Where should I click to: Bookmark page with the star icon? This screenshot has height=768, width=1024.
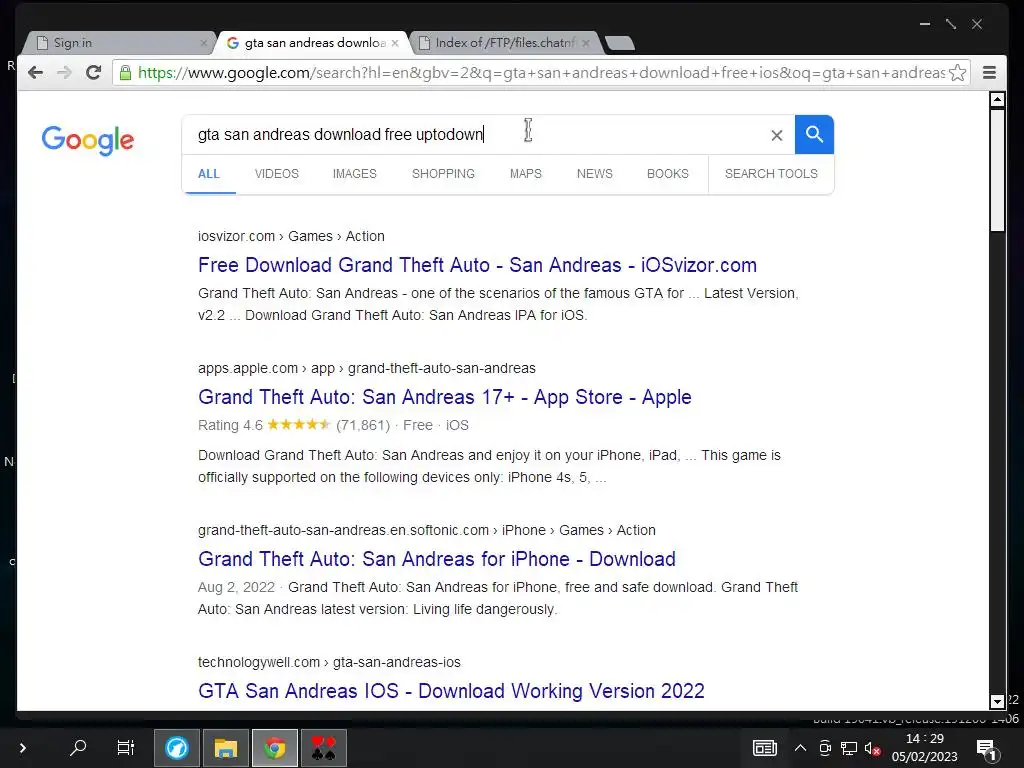click(957, 72)
